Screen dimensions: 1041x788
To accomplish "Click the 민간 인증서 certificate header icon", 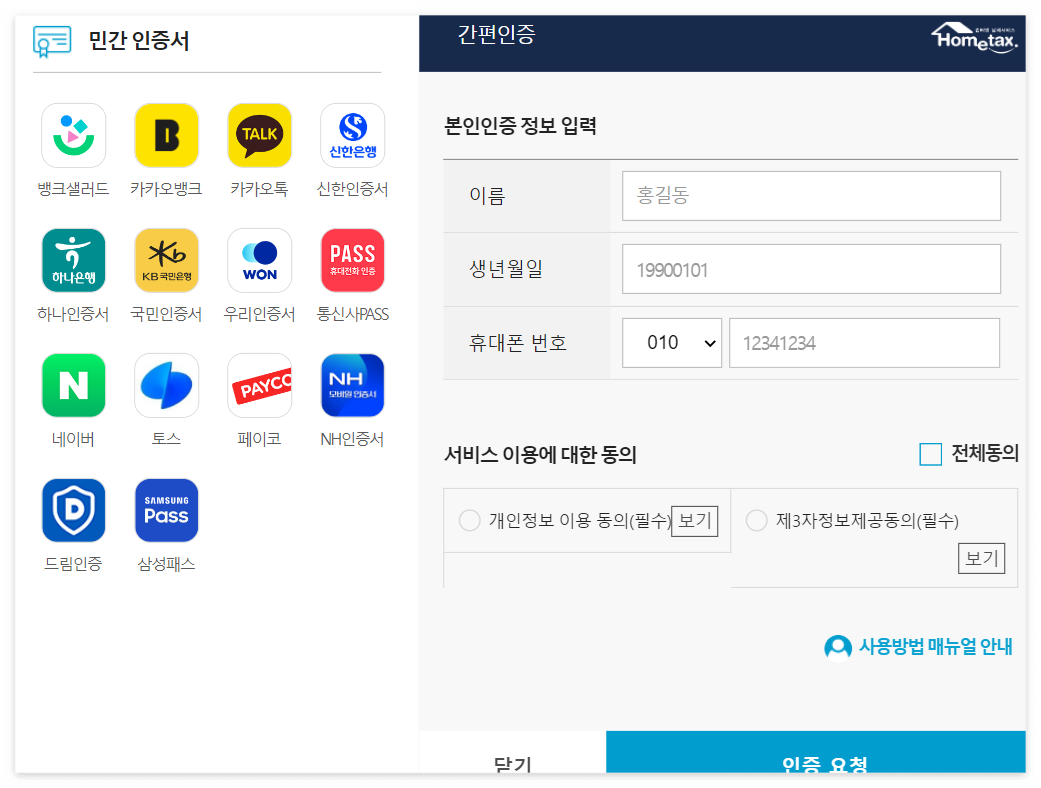I will [52, 41].
